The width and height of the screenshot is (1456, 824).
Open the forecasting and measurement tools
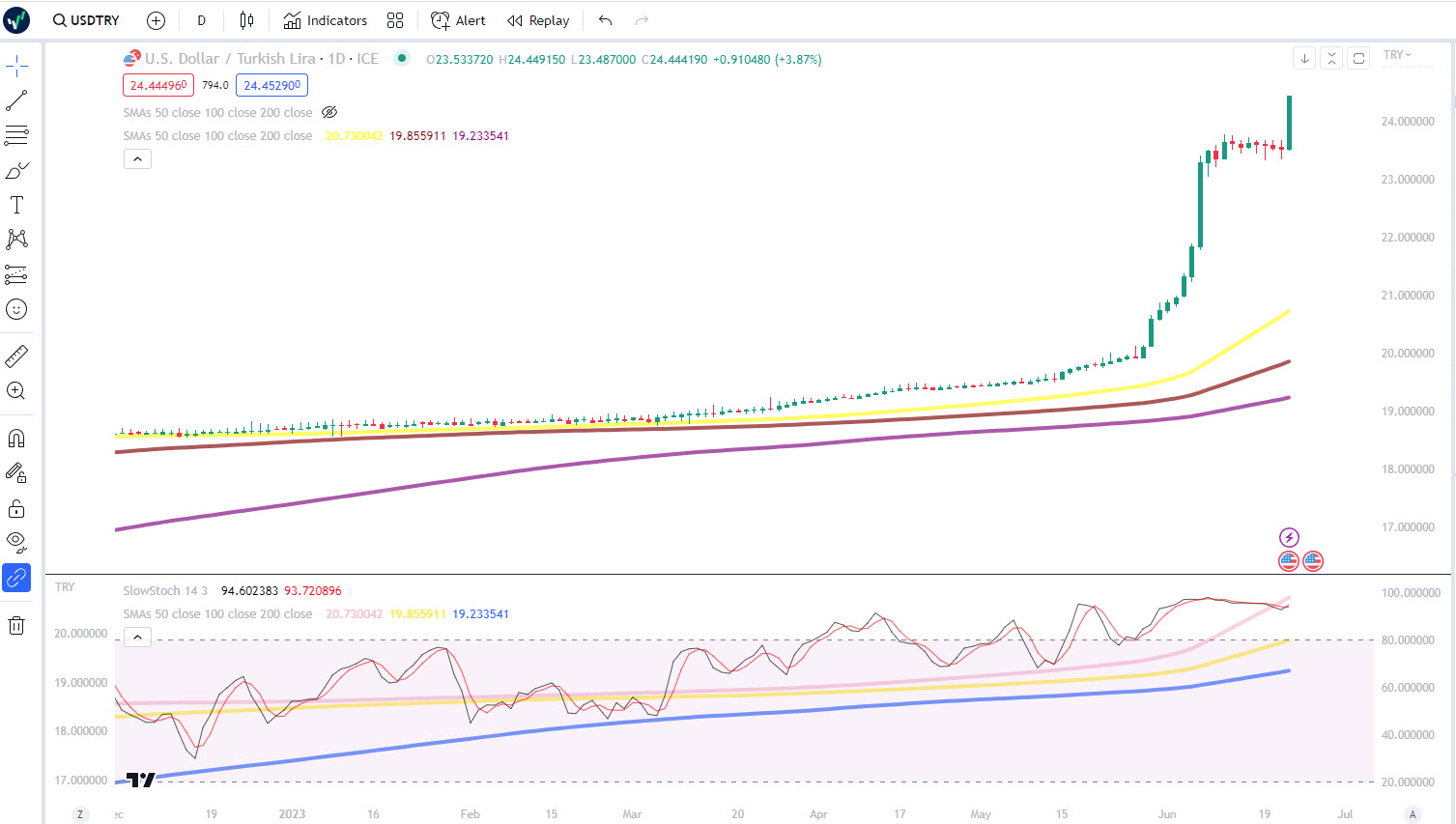click(16, 274)
